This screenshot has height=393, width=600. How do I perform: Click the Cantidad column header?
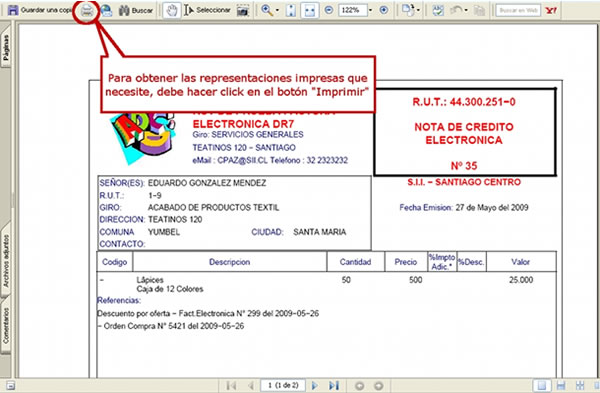pos(355,262)
